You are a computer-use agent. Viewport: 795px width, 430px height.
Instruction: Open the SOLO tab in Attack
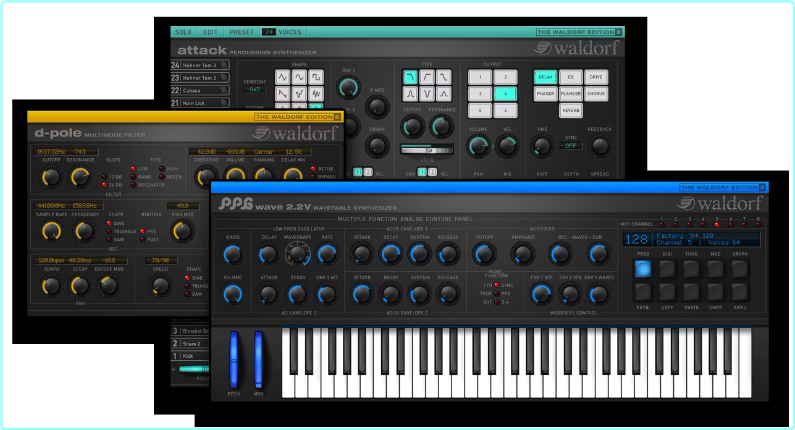click(183, 32)
